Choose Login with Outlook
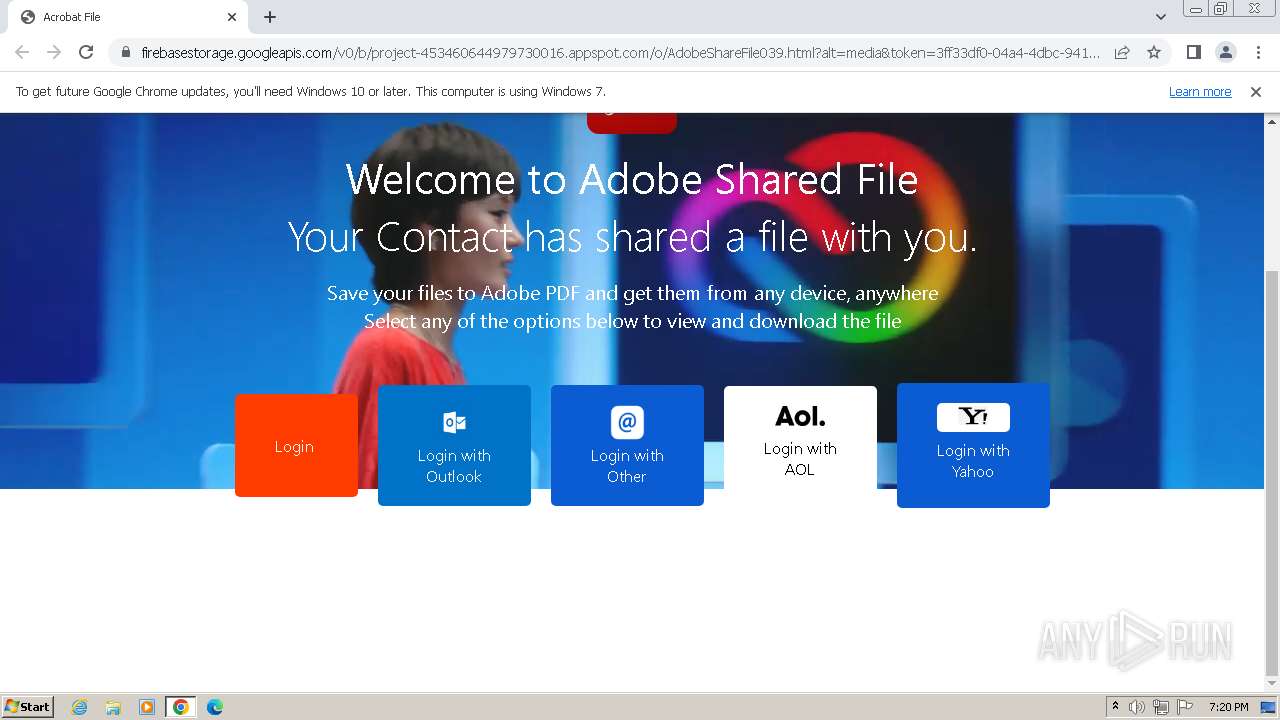 click(454, 445)
